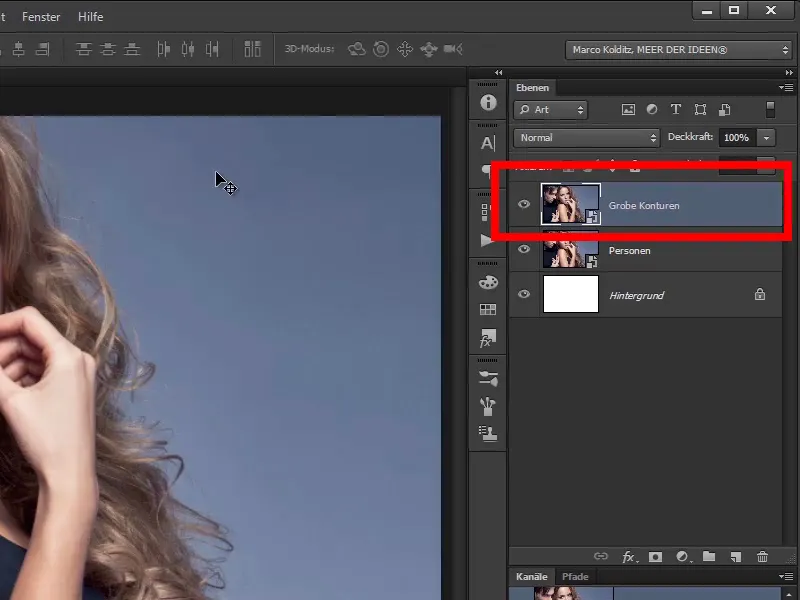Click the Hintergrund layer name
The height and width of the screenshot is (600, 800).
point(636,295)
